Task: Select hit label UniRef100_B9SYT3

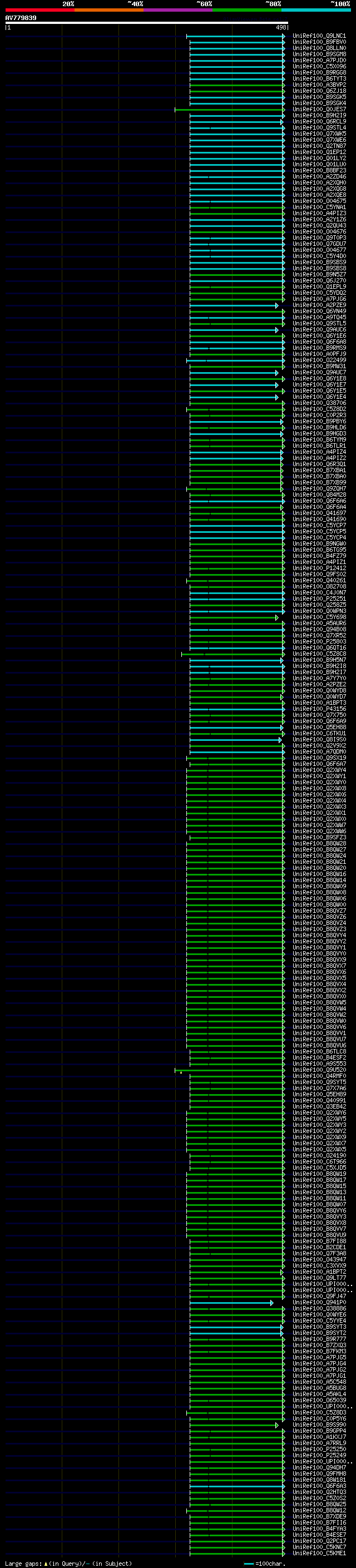Action: tap(319, 1327)
